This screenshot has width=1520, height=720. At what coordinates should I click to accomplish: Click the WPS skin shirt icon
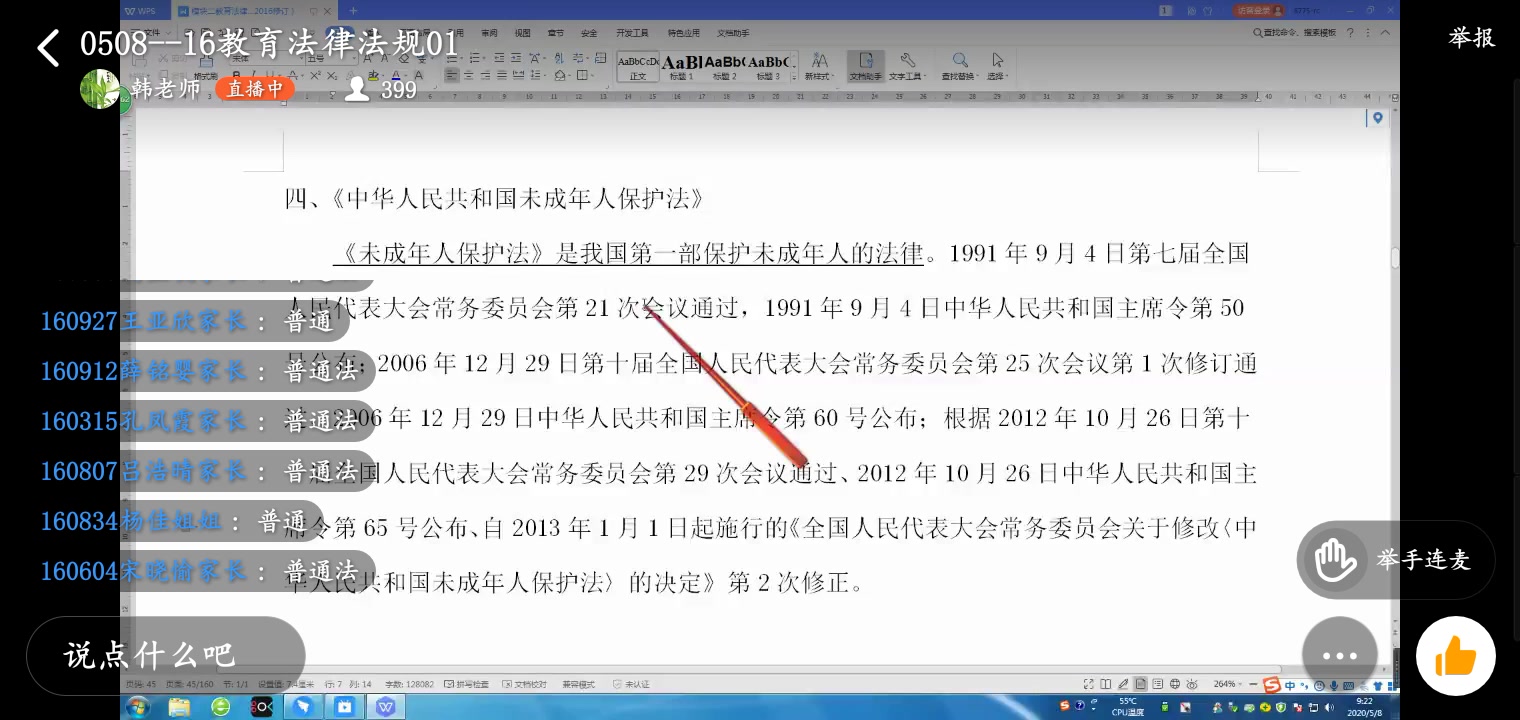point(1207,11)
